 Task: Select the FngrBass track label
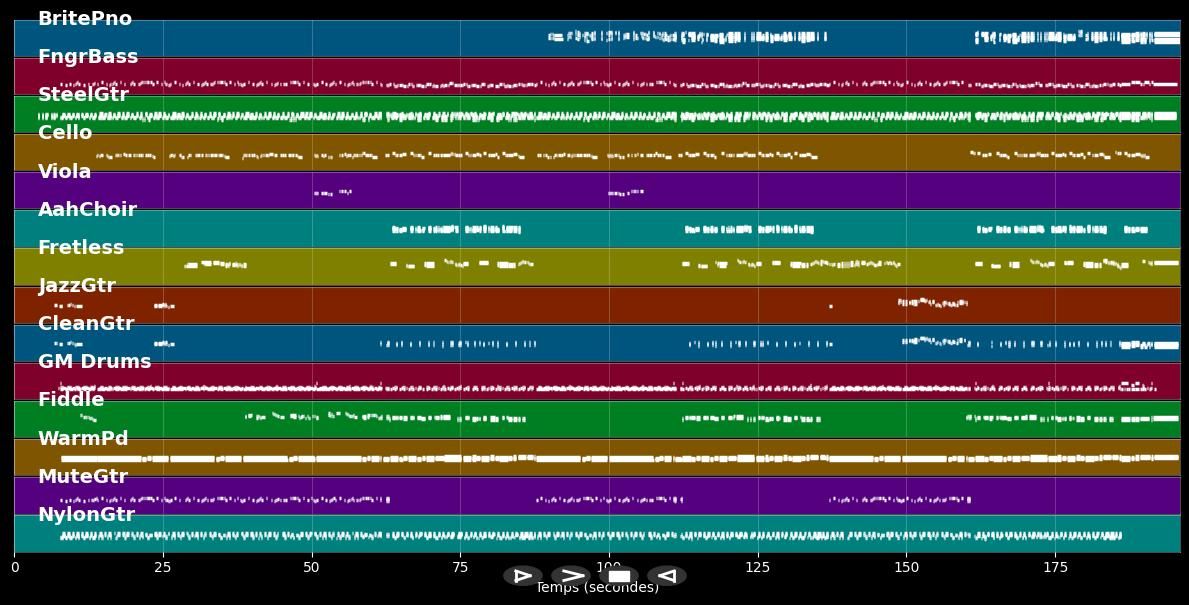coord(88,57)
